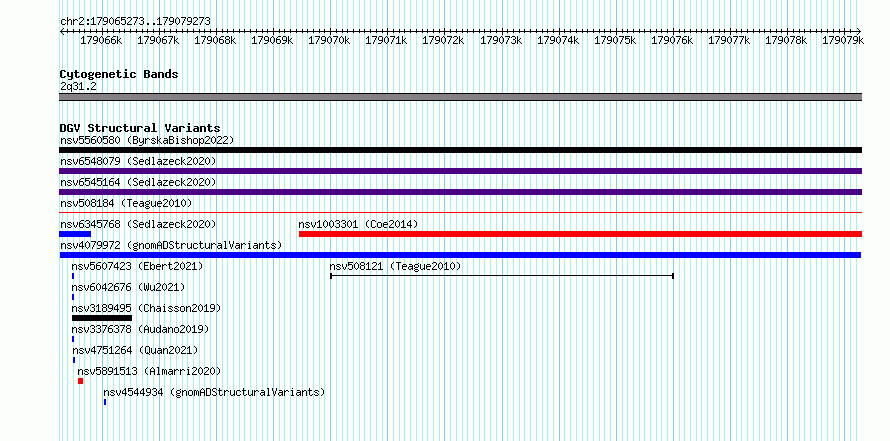Click the 2q31.2 band label
This screenshot has width=890, height=441.
coord(78,86)
